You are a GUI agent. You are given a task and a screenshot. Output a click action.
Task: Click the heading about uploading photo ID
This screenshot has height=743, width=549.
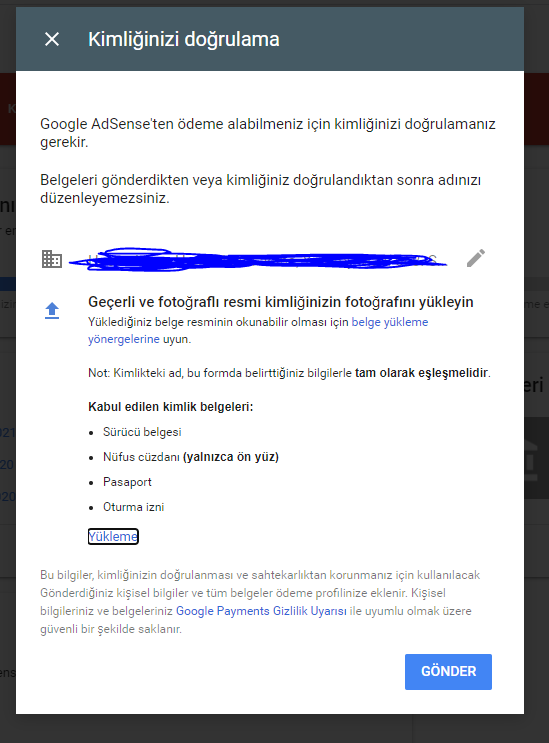pyautogui.click(x=281, y=302)
